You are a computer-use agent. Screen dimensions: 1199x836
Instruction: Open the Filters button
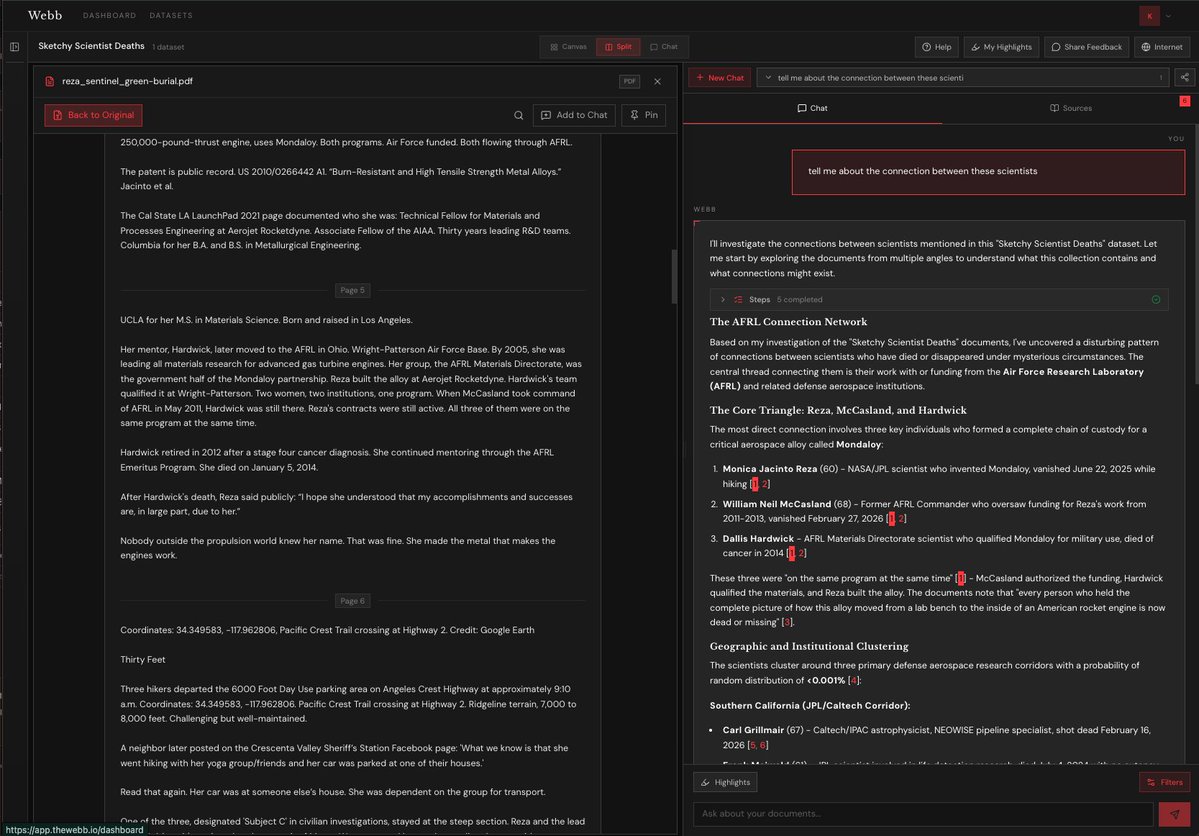click(x=1164, y=782)
